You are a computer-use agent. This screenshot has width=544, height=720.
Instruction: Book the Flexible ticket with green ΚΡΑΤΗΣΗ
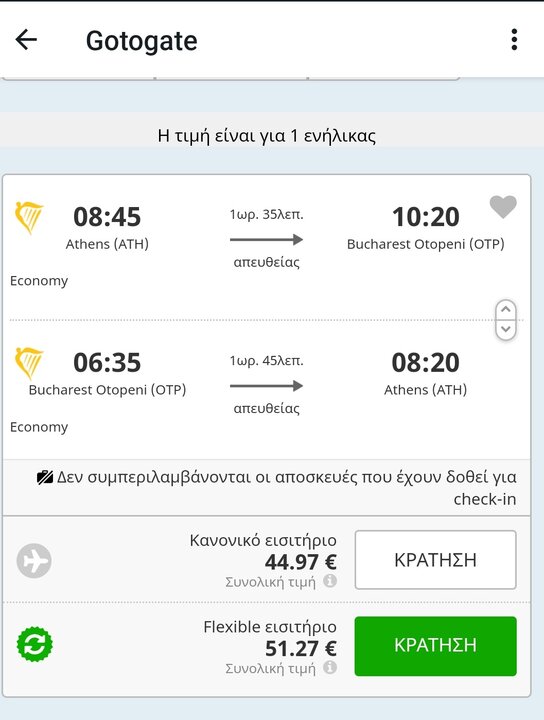coord(435,646)
